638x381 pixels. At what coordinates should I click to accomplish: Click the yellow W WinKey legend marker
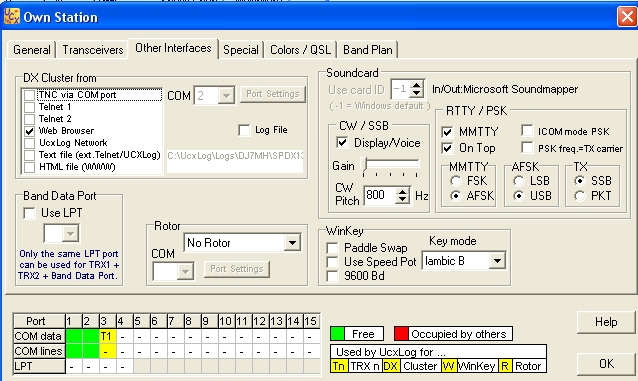pyautogui.click(x=448, y=366)
